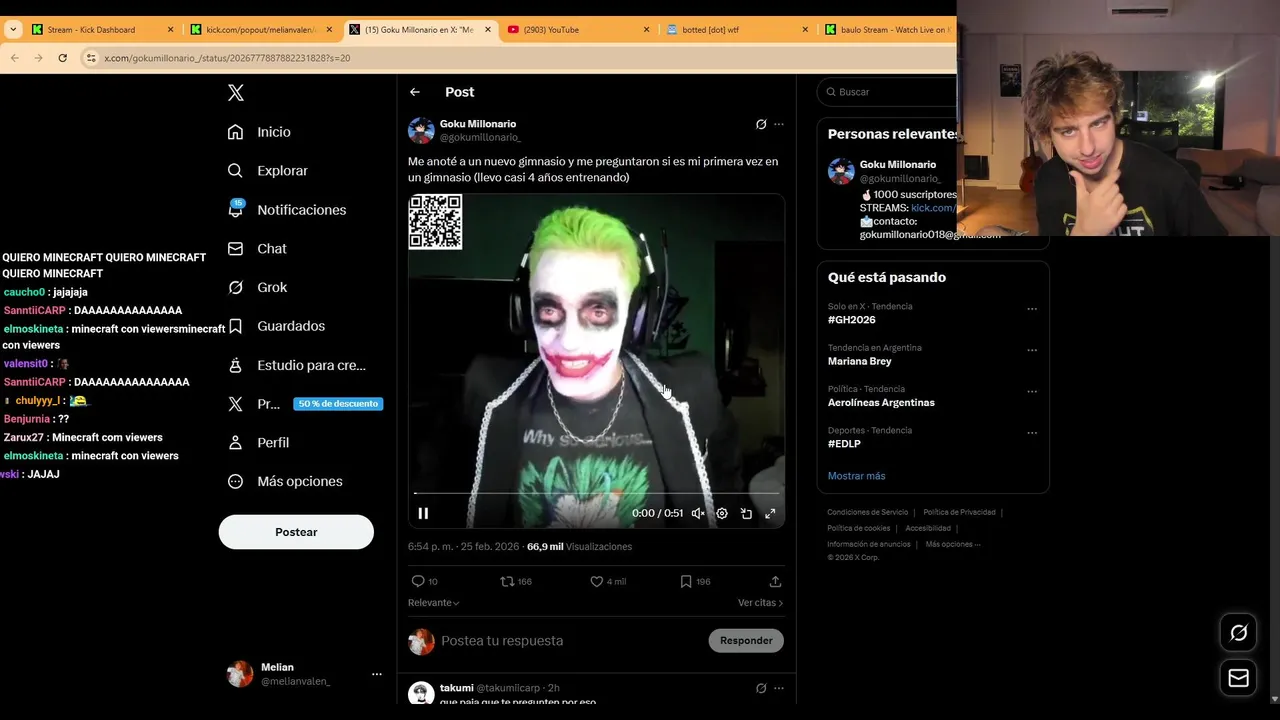The image size is (1280, 720).
Task: Switch to botted [dot] wtf tab
Action: coord(736,30)
